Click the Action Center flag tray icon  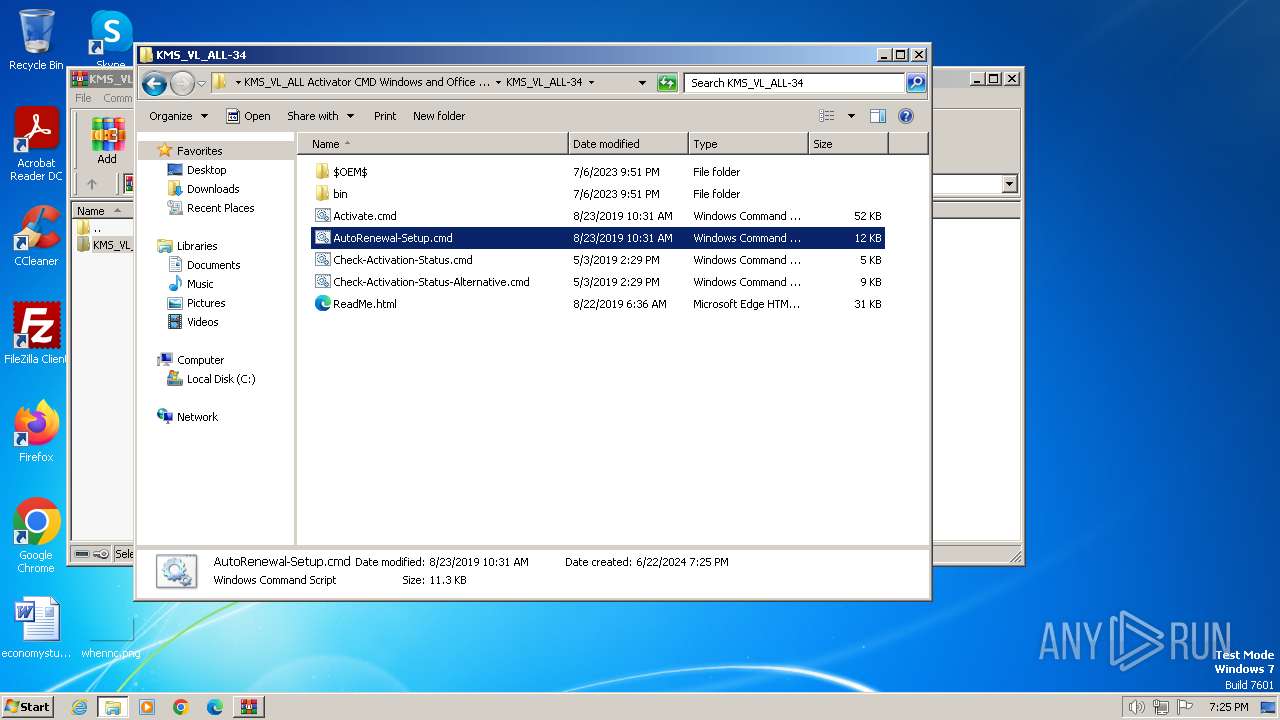[1185, 707]
